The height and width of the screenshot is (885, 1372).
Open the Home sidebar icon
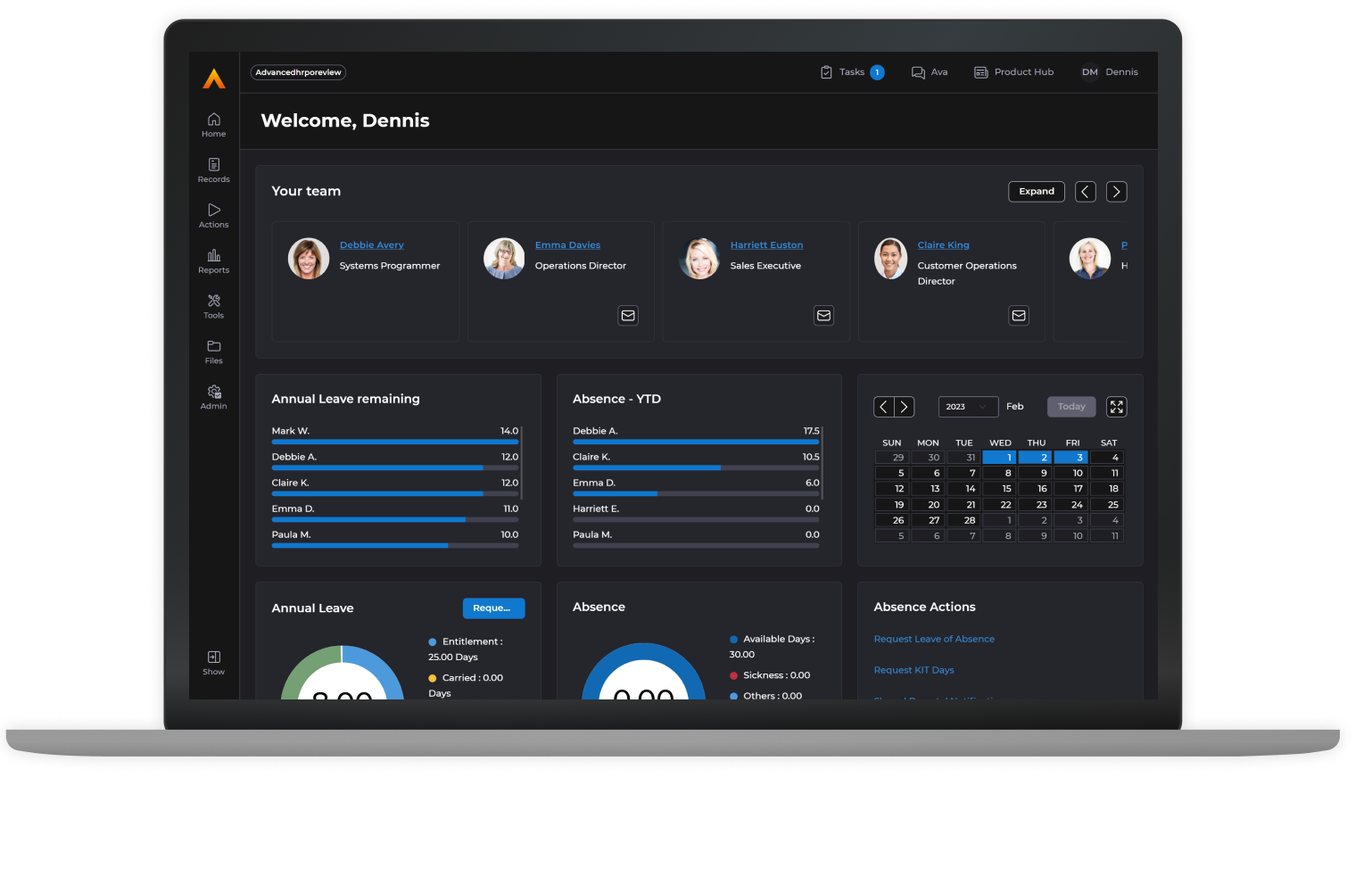pos(213,120)
